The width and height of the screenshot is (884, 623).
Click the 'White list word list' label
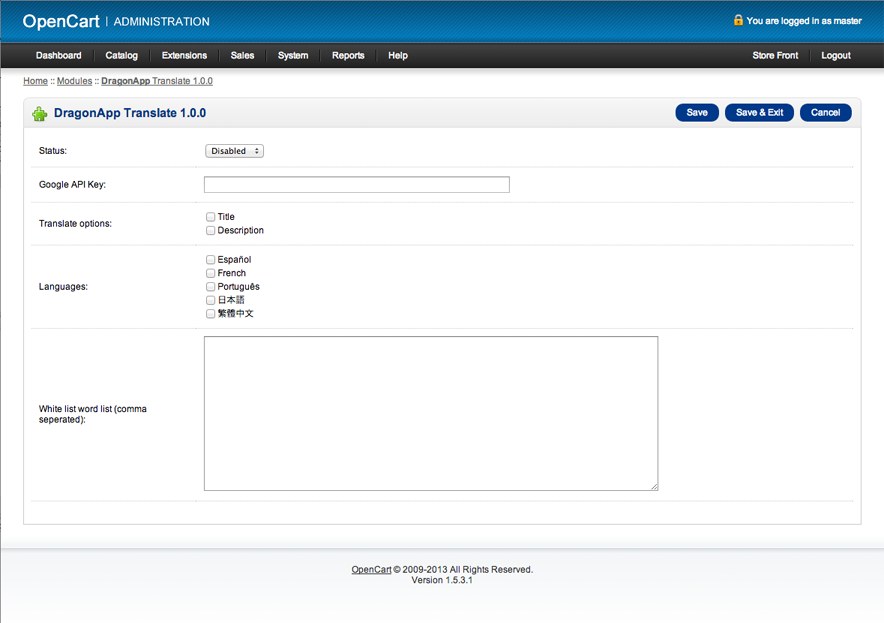pos(92,414)
